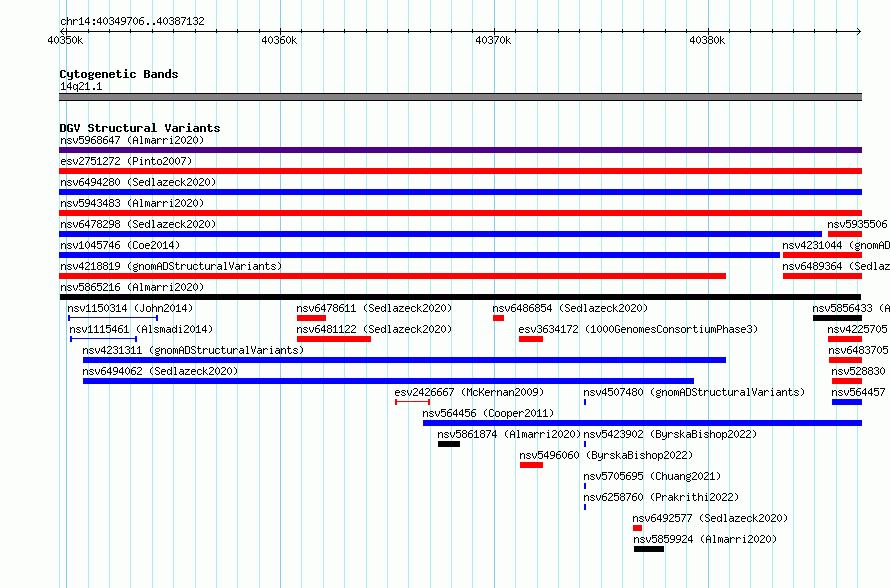Open the nsv6492577 (Sedlazeck2020) label
The width and height of the screenshot is (890, 588).
click(x=710, y=518)
